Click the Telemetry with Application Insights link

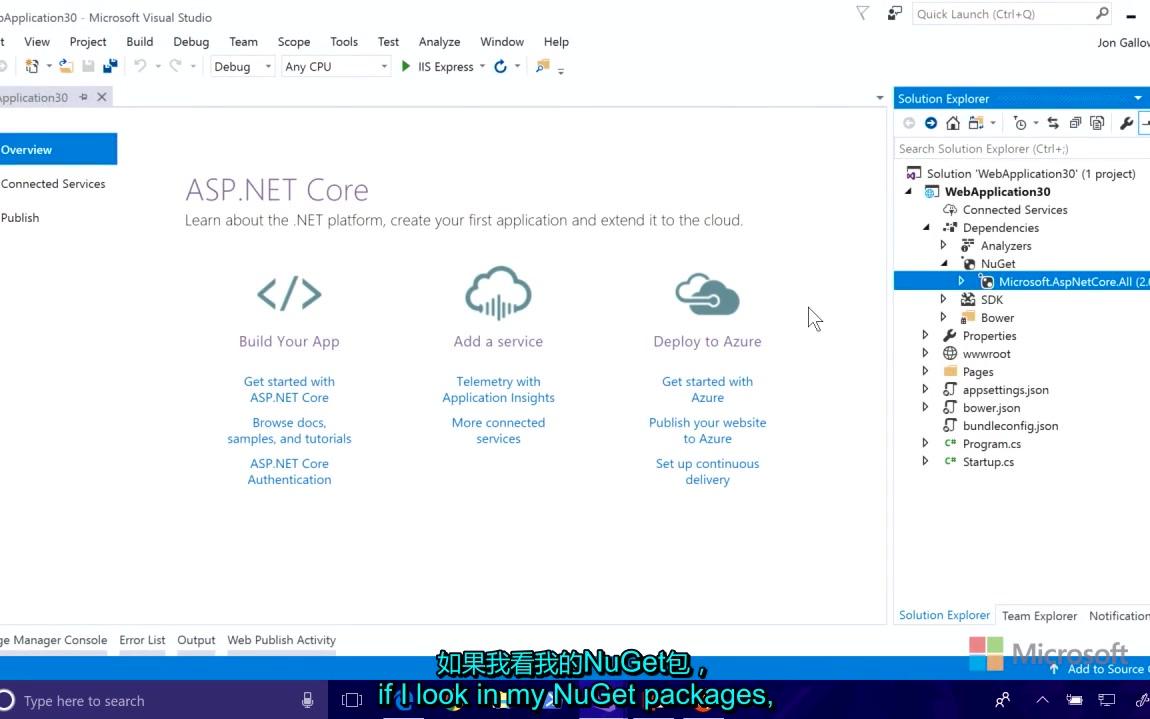click(498, 389)
